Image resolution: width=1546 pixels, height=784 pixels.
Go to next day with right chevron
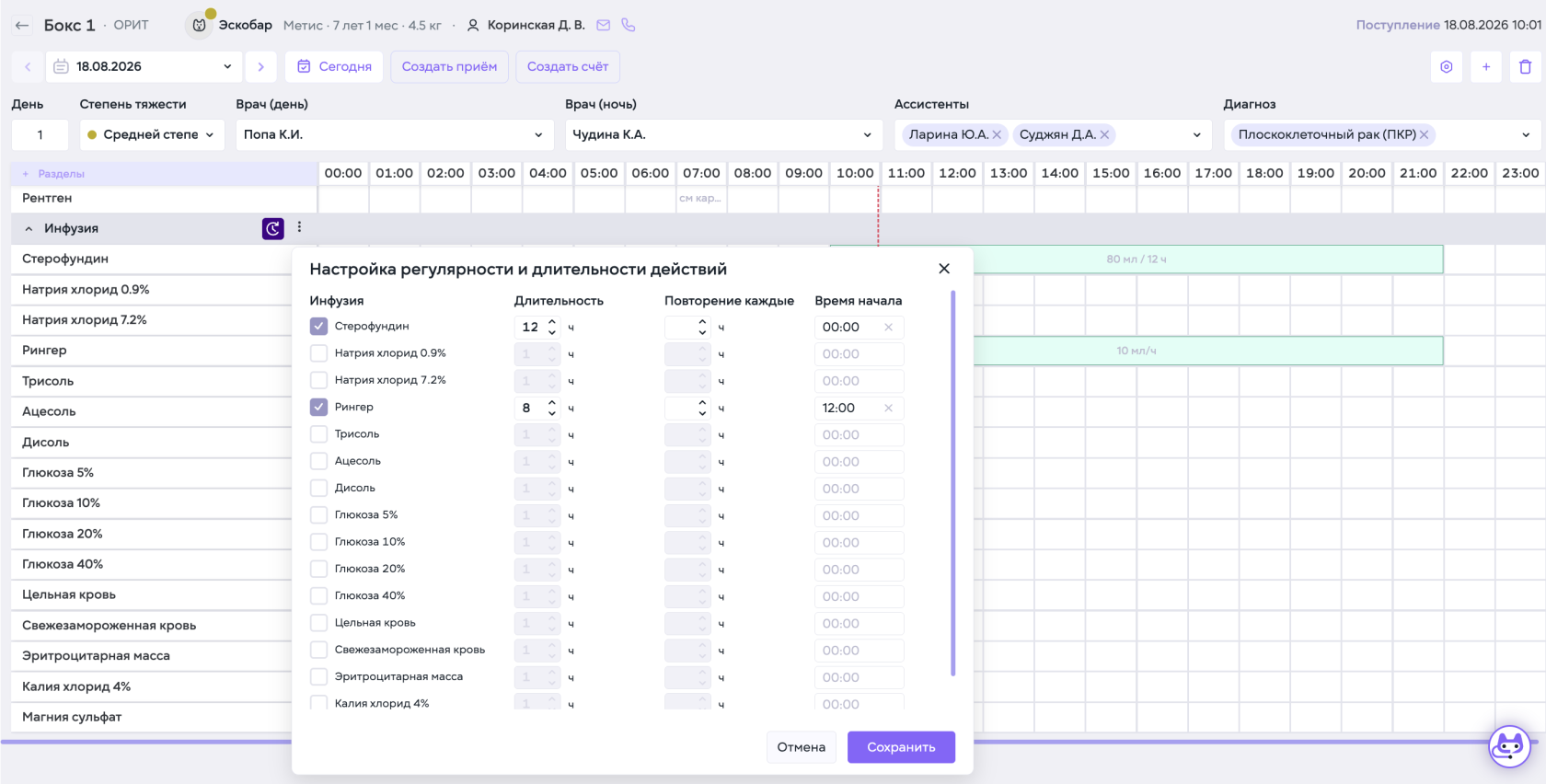point(261,66)
